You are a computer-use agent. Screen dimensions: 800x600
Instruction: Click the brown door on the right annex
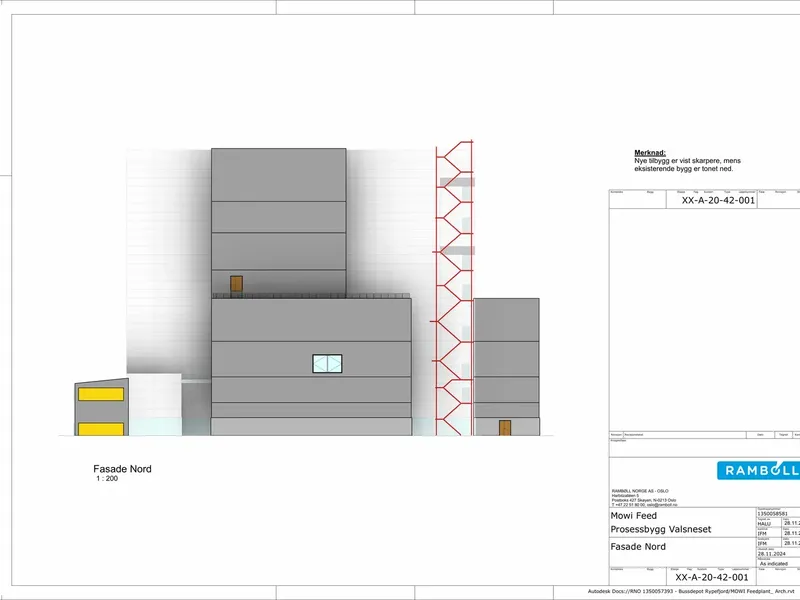[x=505, y=428]
